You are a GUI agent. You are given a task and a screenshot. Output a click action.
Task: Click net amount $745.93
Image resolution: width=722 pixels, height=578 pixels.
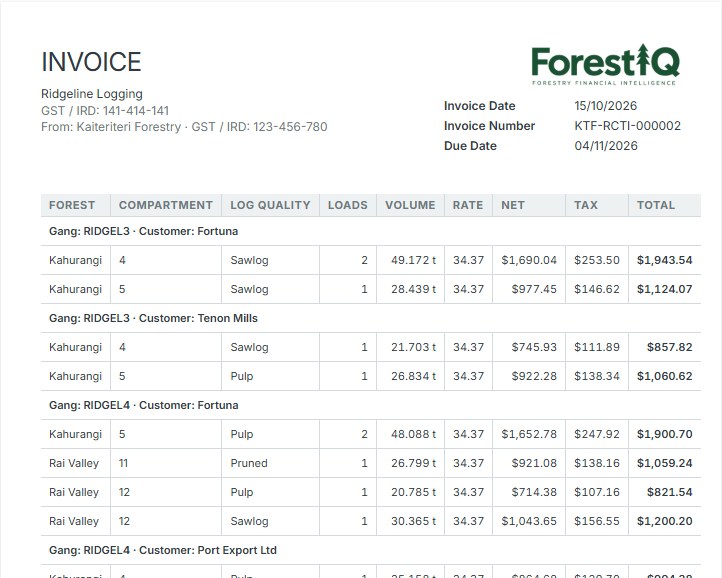pos(534,347)
